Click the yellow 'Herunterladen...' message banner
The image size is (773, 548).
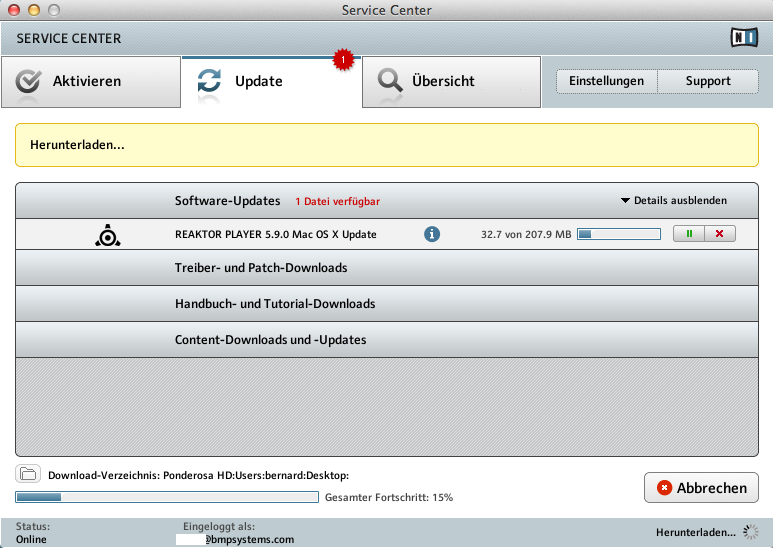pos(386,145)
